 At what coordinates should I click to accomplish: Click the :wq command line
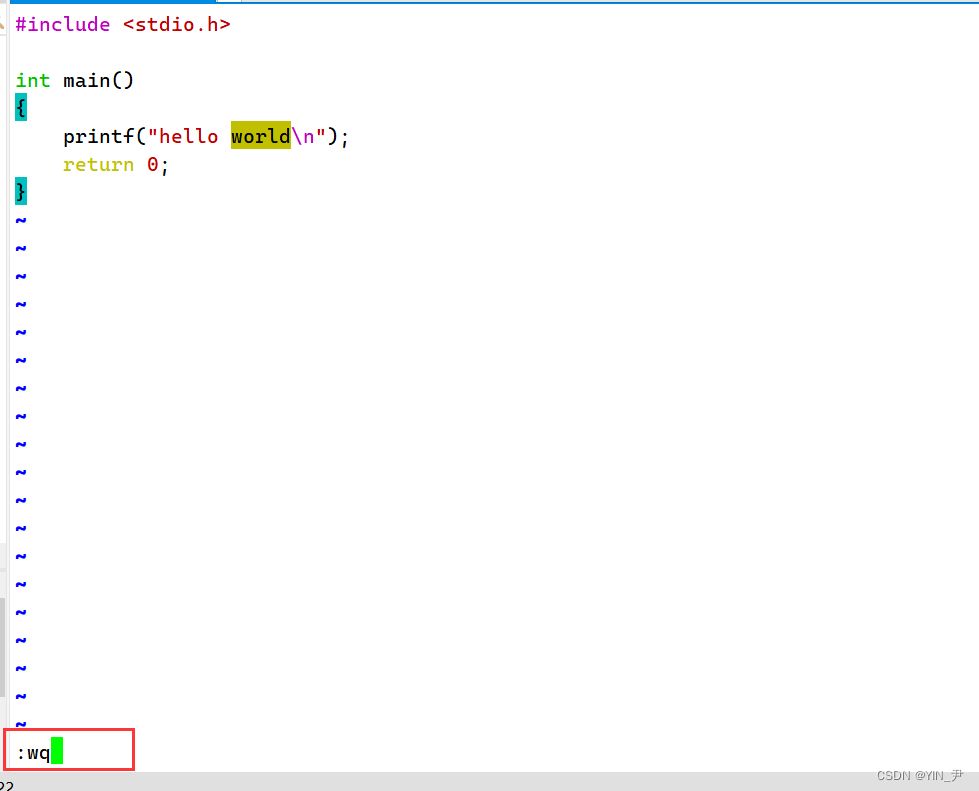(x=33, y=752)
